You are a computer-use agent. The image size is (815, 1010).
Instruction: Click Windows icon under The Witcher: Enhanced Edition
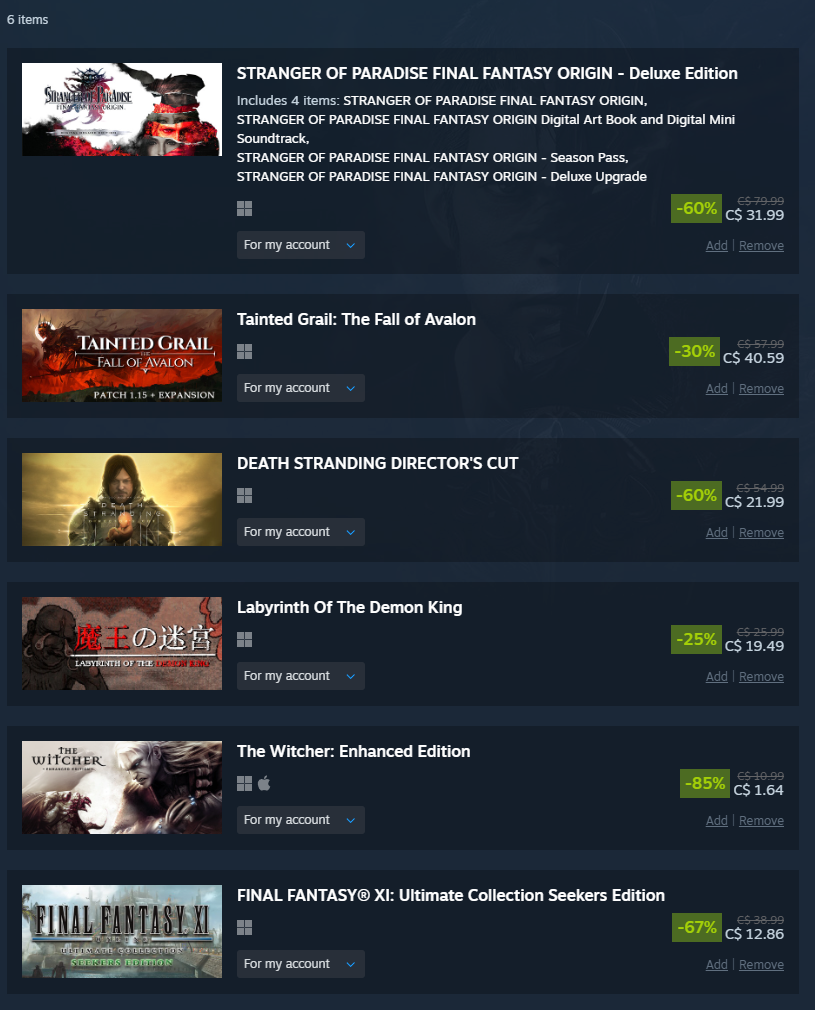pos(244,783)
